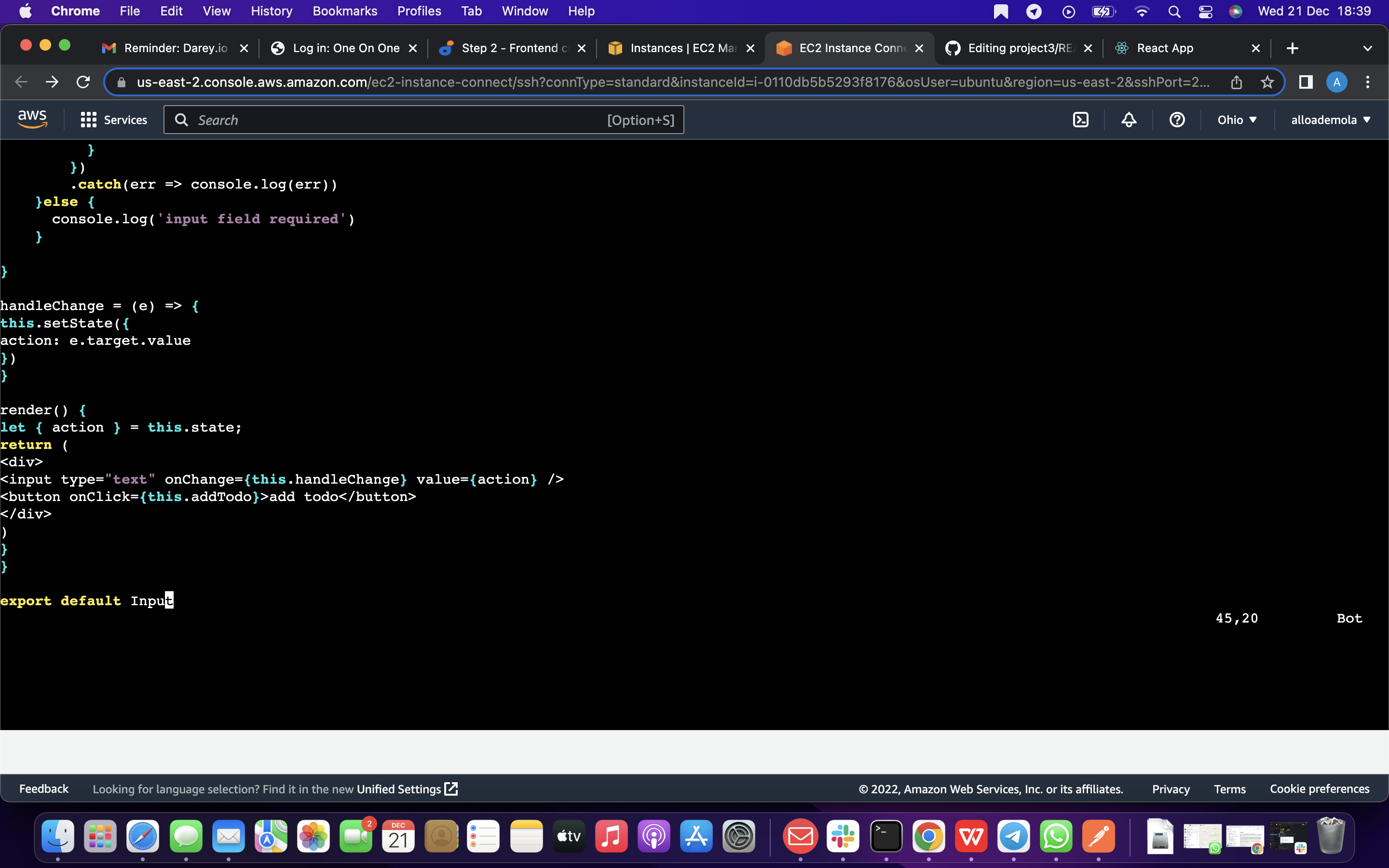Open the notifications bell
Viewport: 1389px width, 868px height.
click(1128, 120)
